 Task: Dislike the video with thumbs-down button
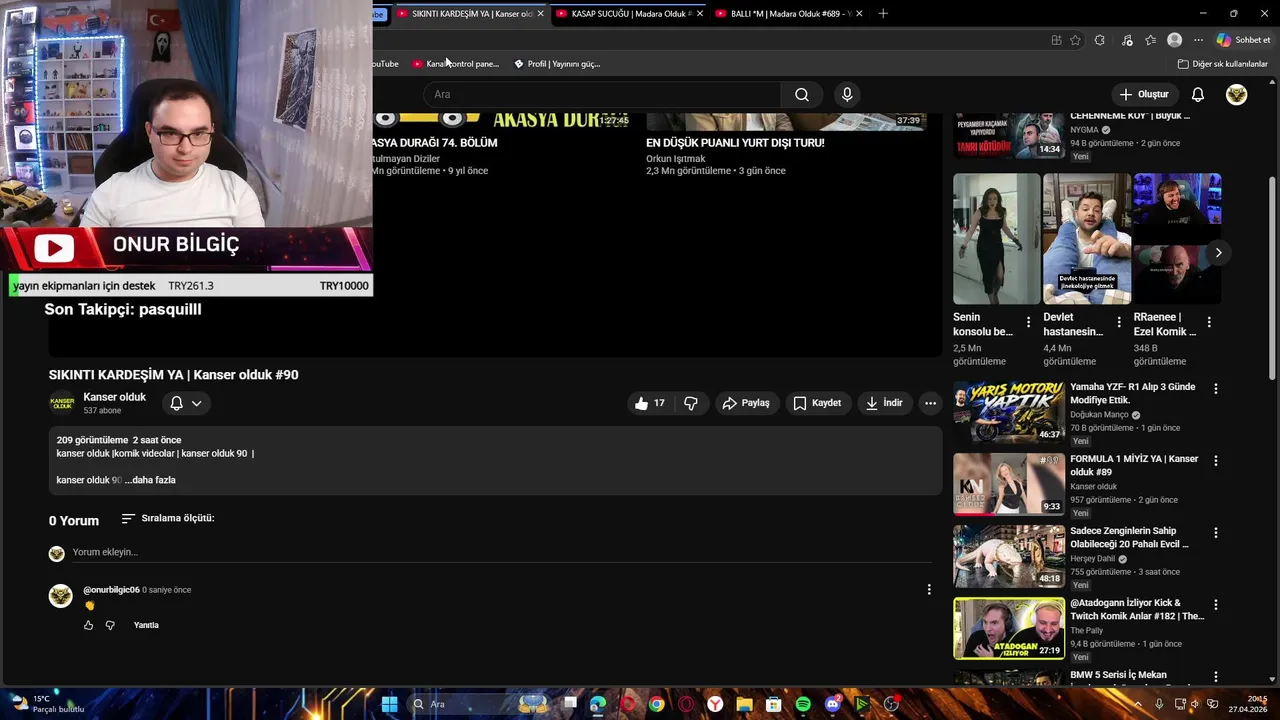click(691, 403)
